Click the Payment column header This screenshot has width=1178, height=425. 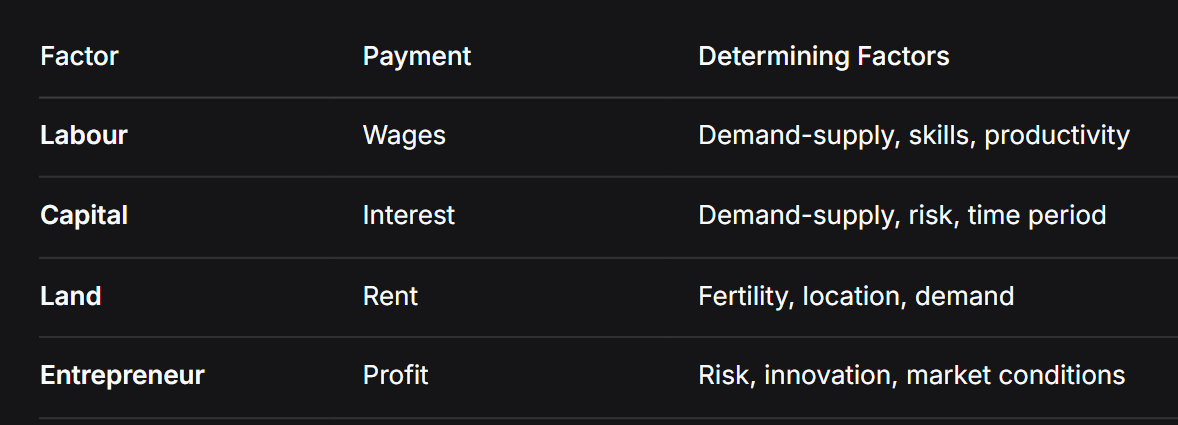click(416, 56)
